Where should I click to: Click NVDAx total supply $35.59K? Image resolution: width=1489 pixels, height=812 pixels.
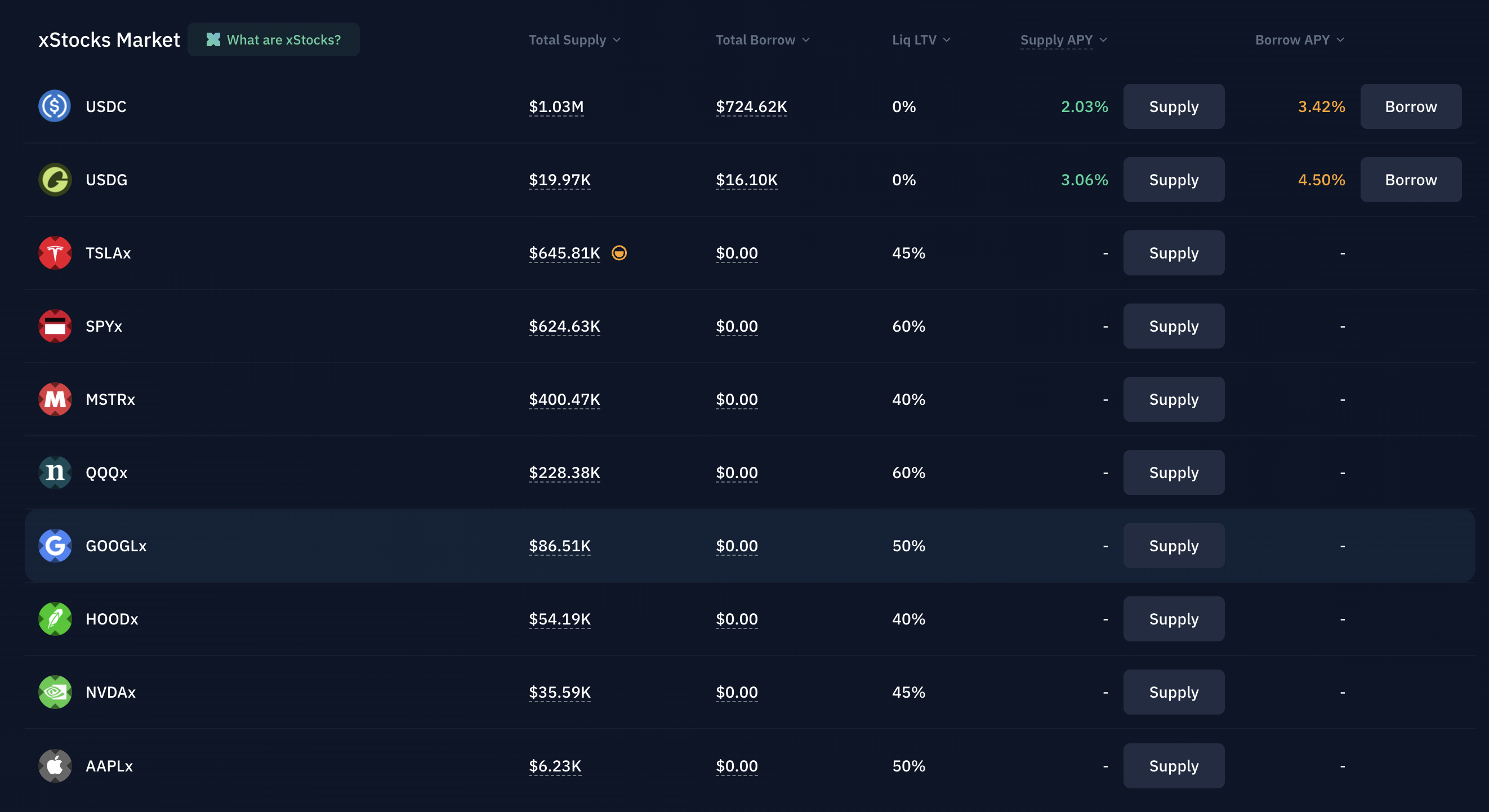pos(560,693)
